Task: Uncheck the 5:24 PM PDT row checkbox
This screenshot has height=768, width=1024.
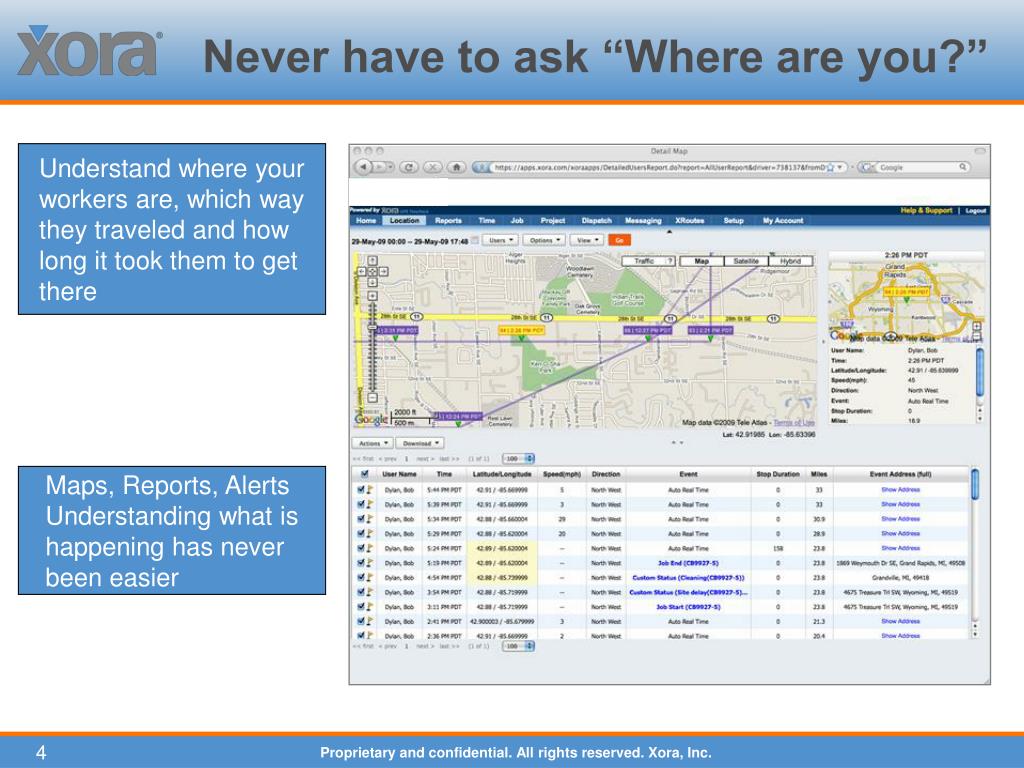Action: pos(360,548)
